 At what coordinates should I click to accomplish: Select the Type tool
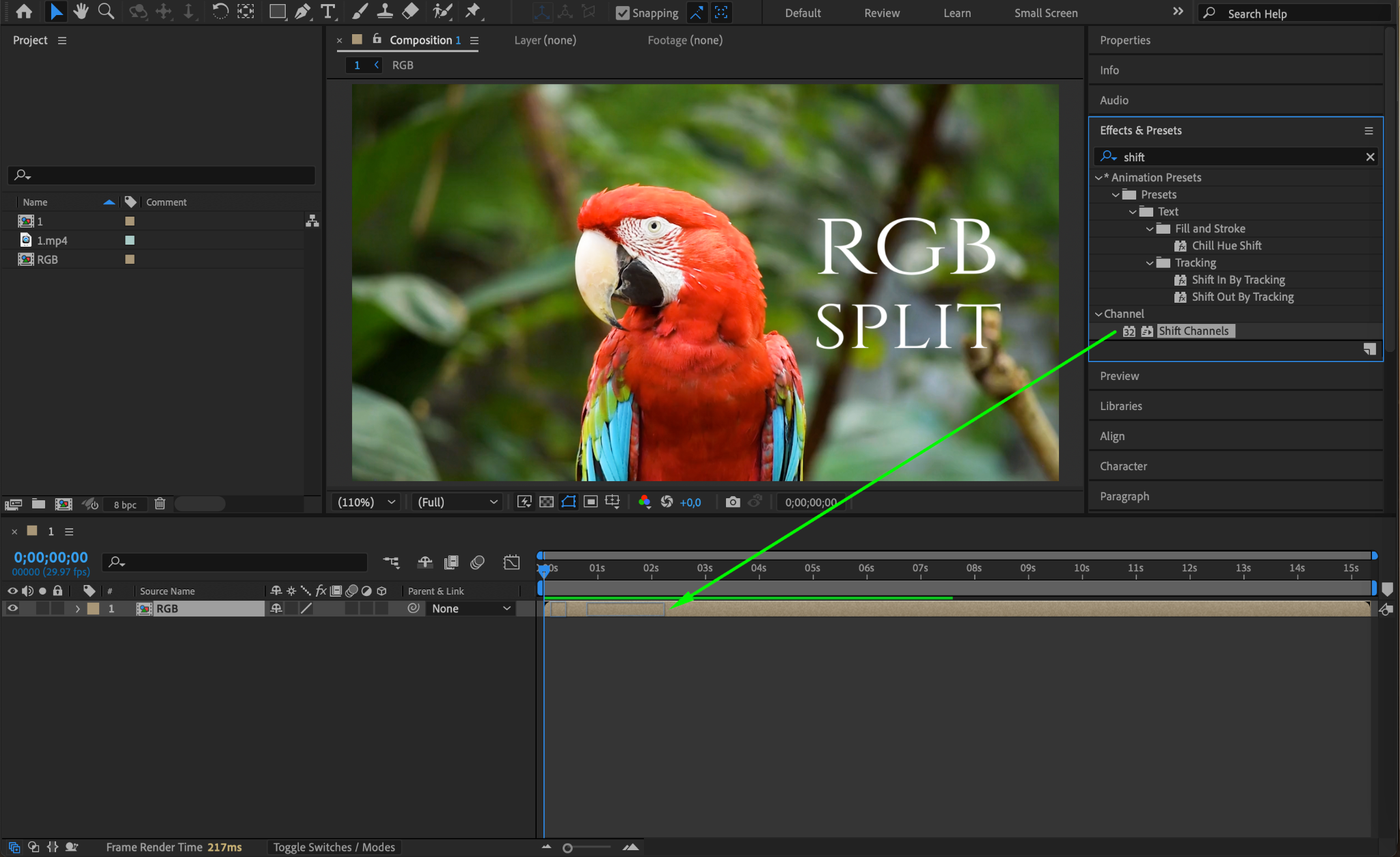[x=327, y=11]
